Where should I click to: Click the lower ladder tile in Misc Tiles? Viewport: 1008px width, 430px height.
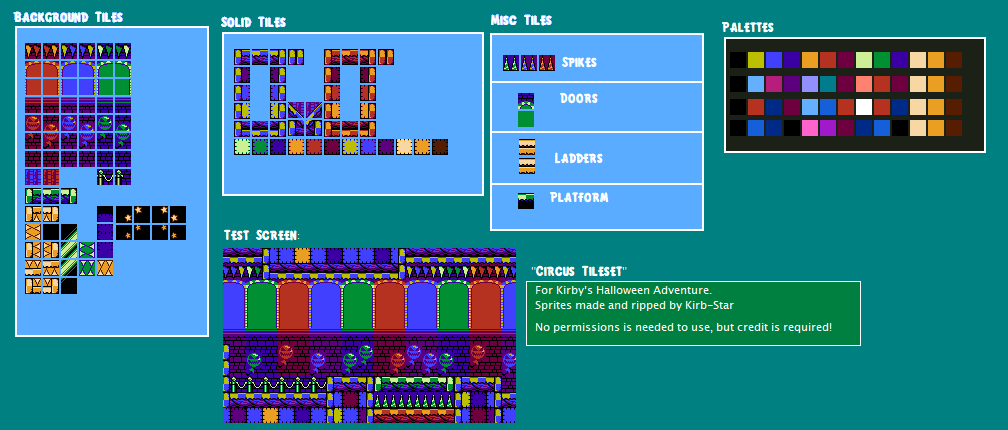[x=526, y=166]
